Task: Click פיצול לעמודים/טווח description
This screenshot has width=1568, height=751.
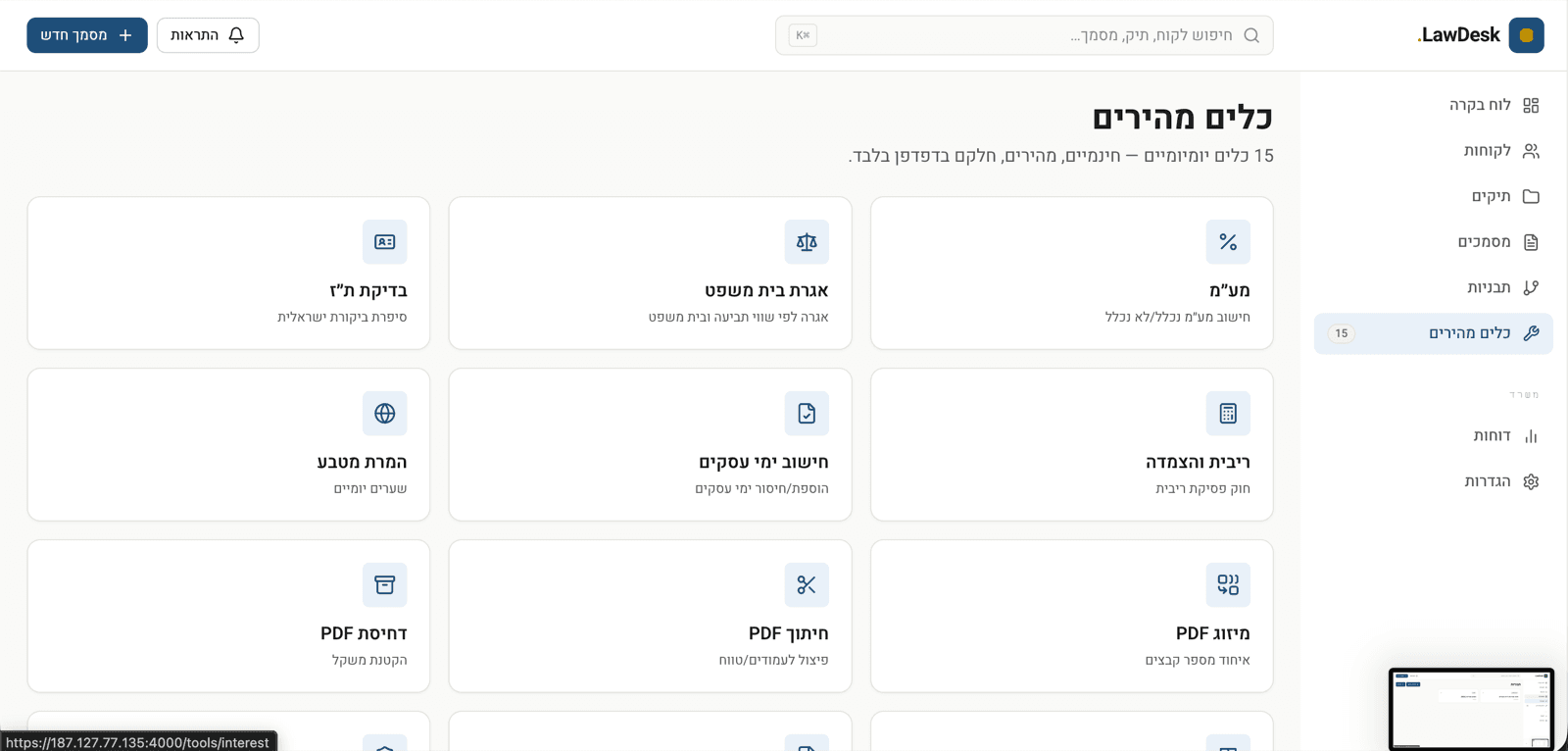Action: pos(773,660)
